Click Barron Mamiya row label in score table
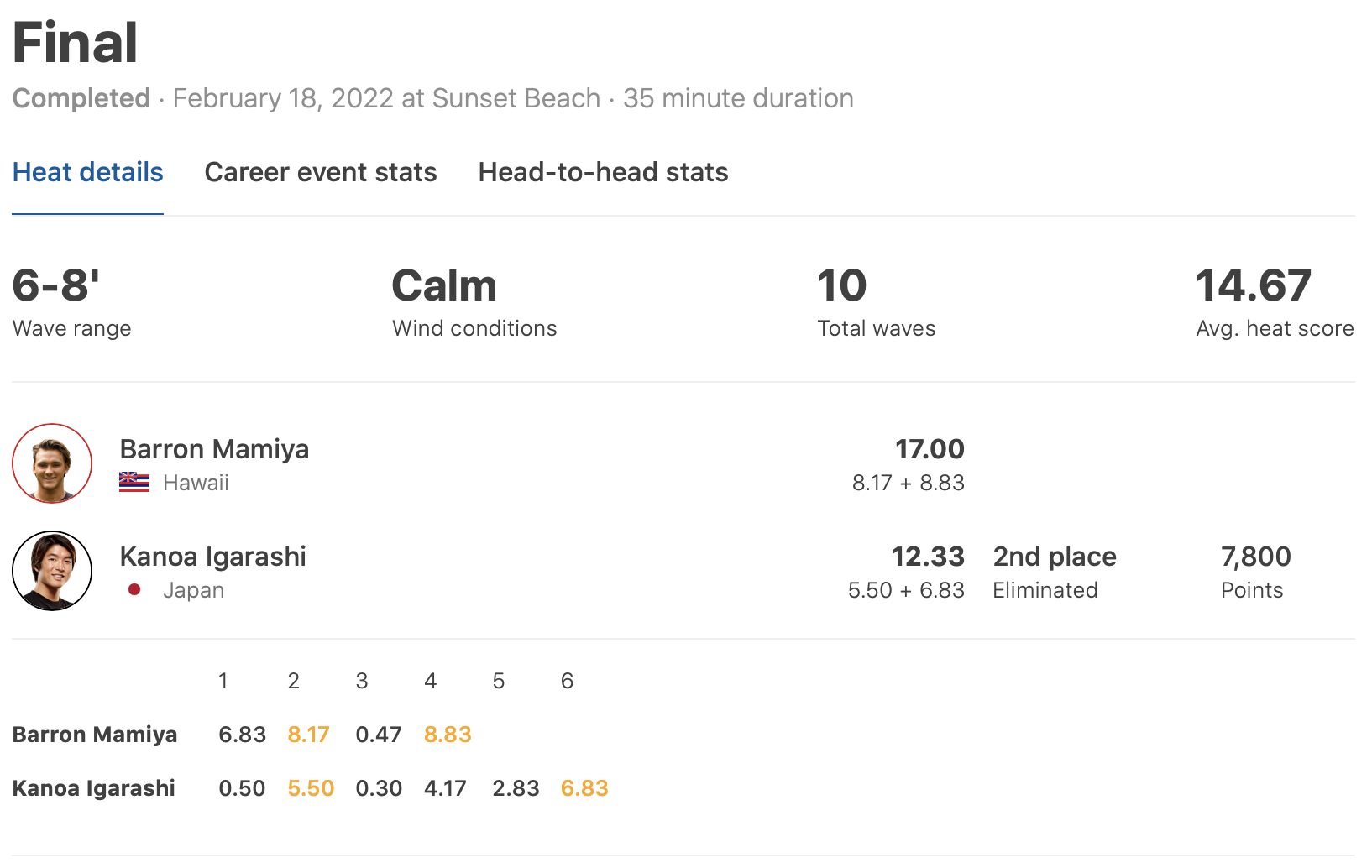The image size is (1372, 868). pyautogui.click(x=95, y=735)
